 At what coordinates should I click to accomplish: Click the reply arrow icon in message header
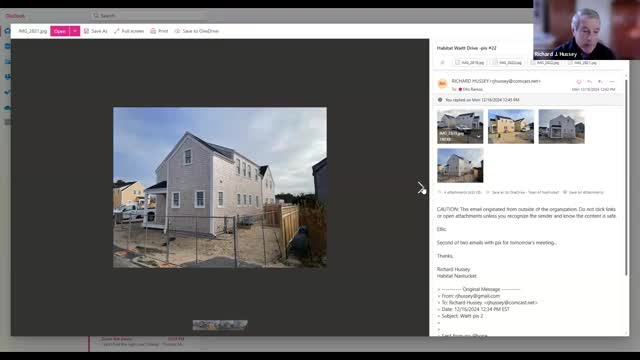coord(589,82)
